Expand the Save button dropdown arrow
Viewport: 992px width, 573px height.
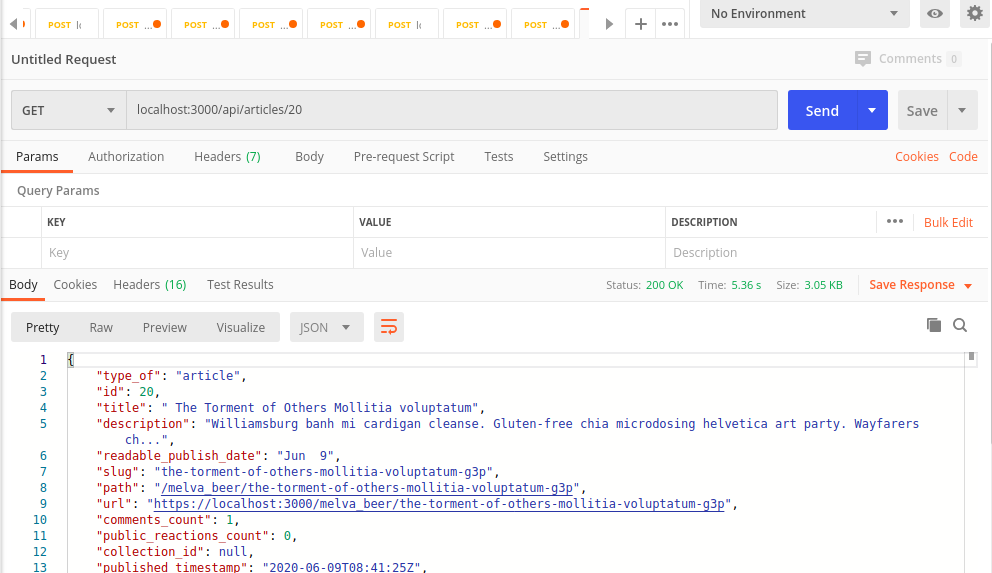pyautogui.click(x=962, y=111)
